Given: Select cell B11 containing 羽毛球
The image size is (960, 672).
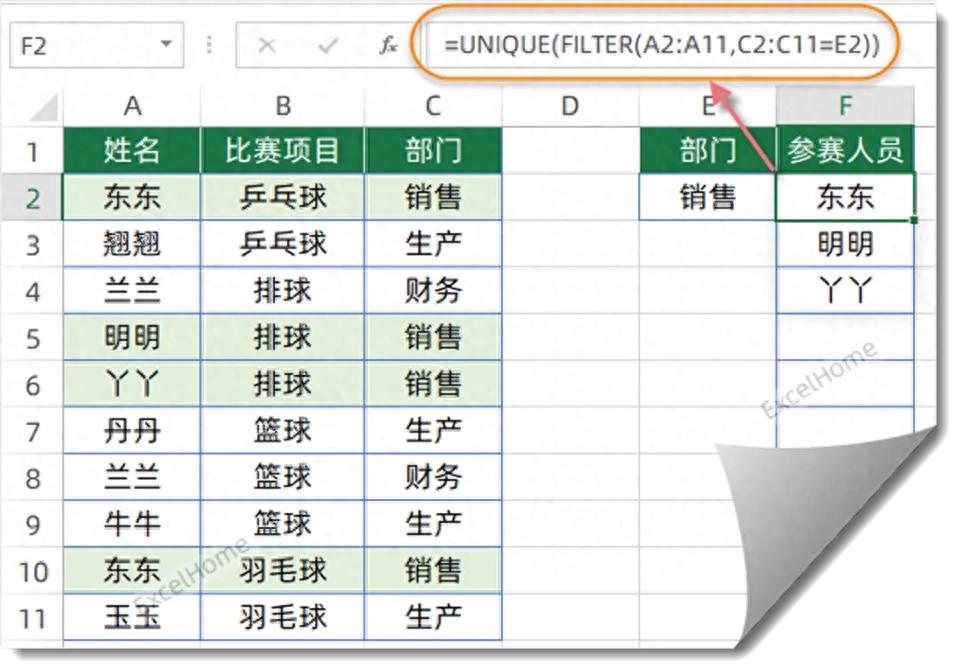Looking at the screenshot, I should [x=282, y=617].
